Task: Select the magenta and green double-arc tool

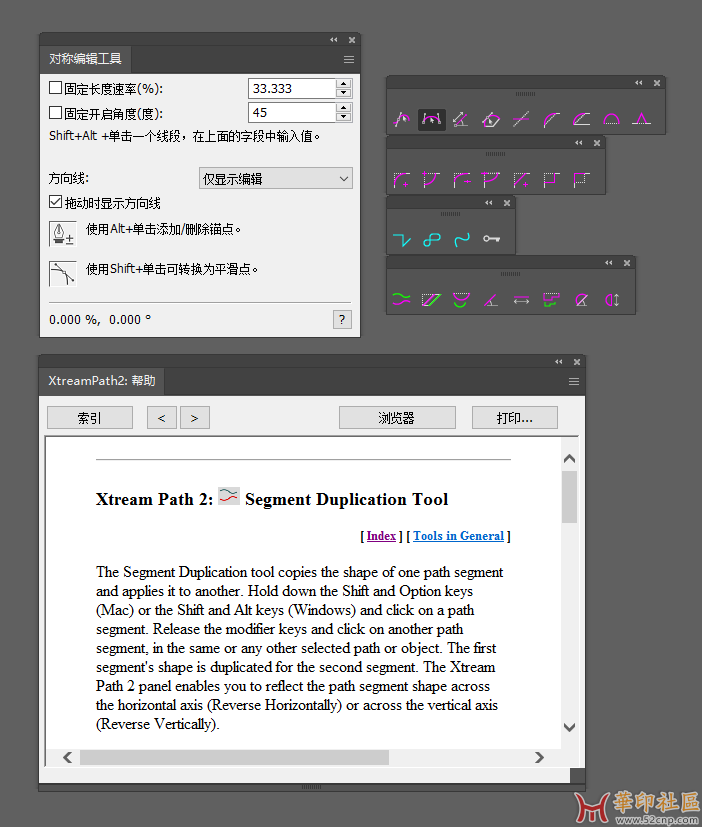Action: click(461, 300)
